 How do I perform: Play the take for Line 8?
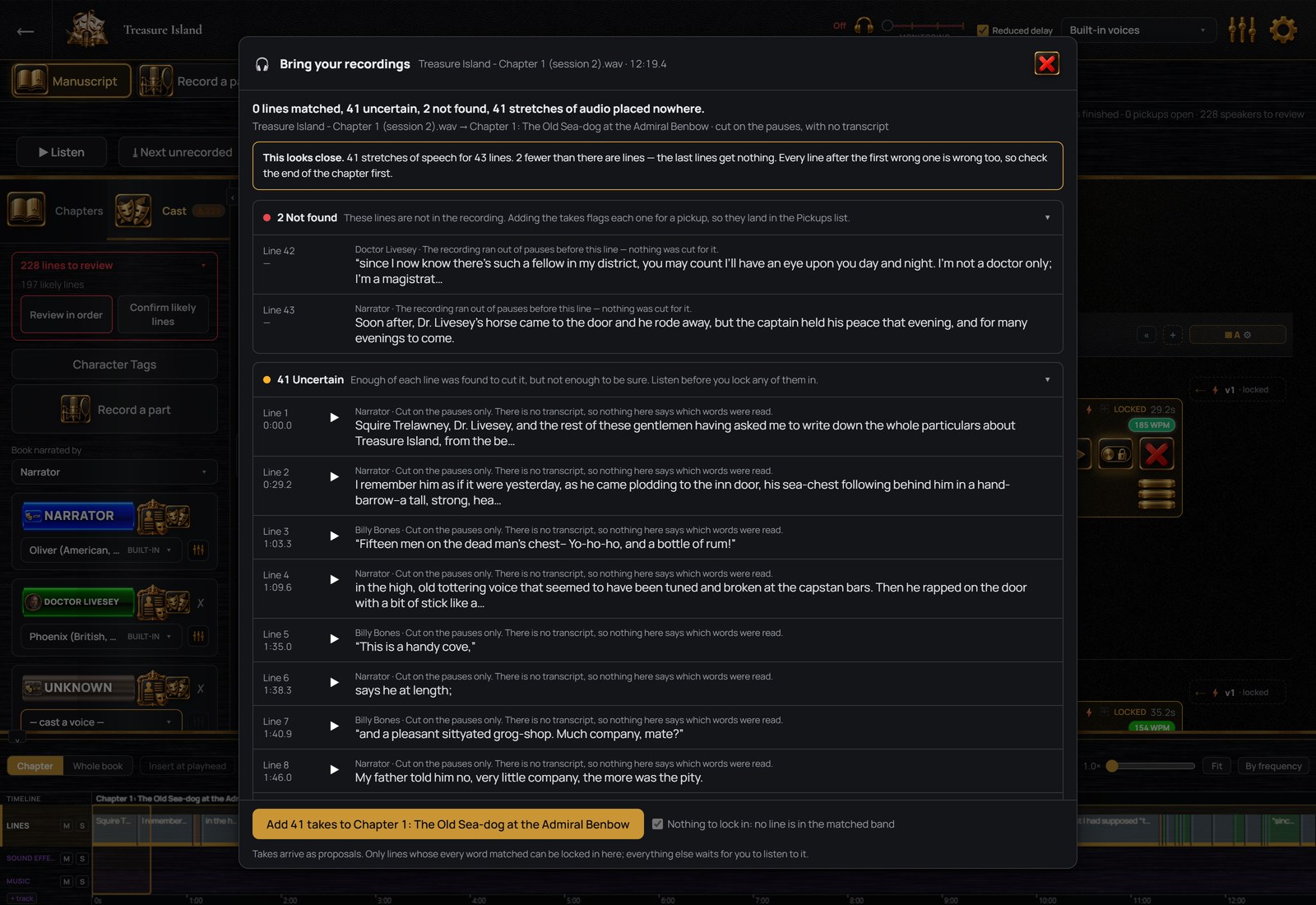tap(334, 770)
